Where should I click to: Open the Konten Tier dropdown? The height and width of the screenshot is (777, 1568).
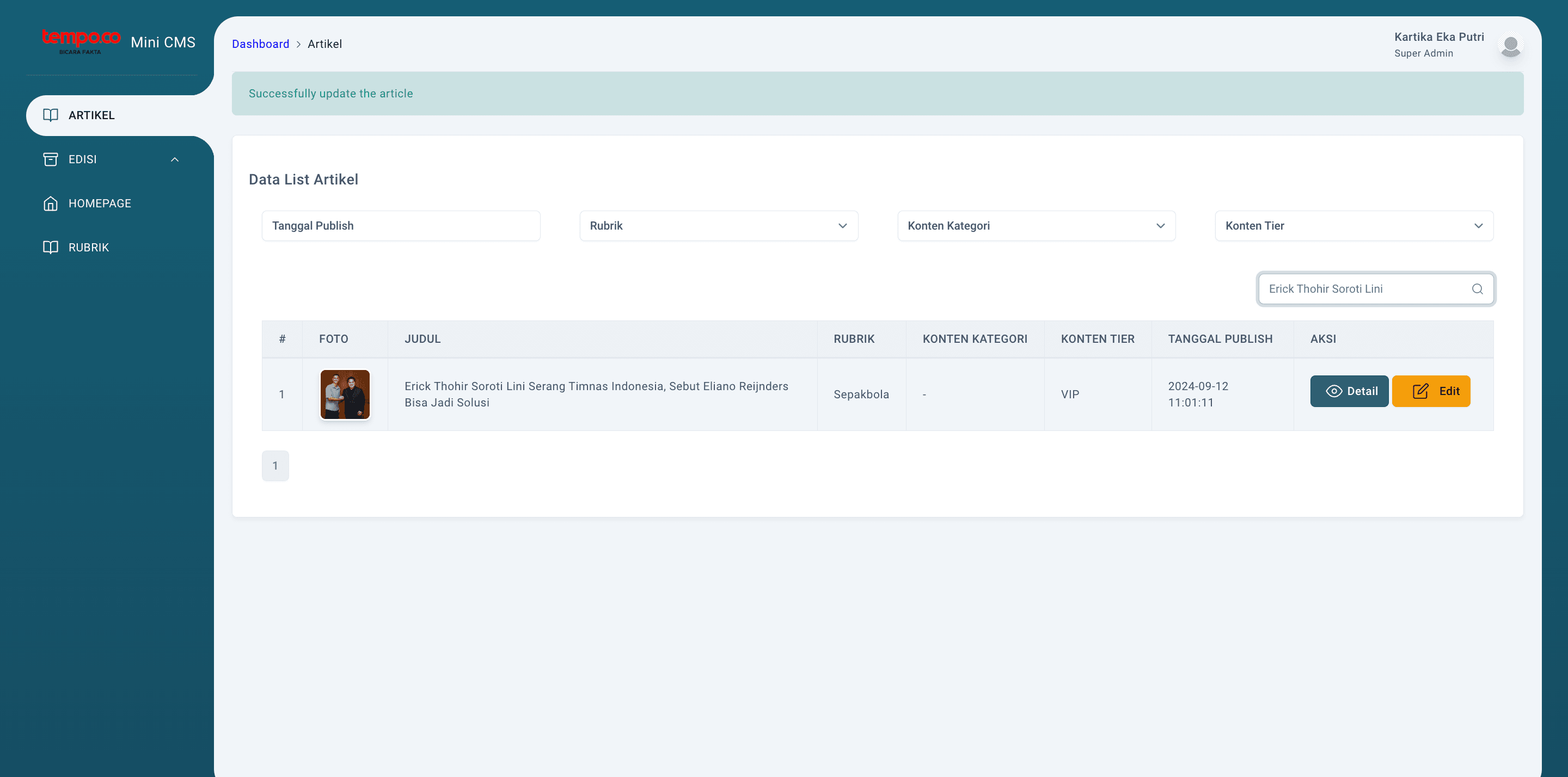(1353, 226)
